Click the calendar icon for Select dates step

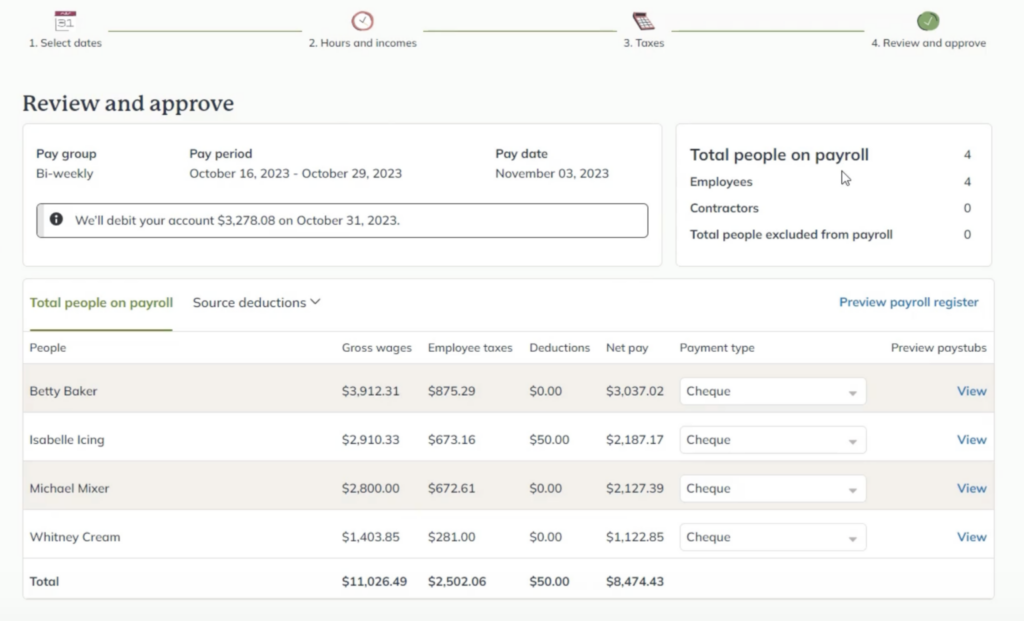point(65,20)
